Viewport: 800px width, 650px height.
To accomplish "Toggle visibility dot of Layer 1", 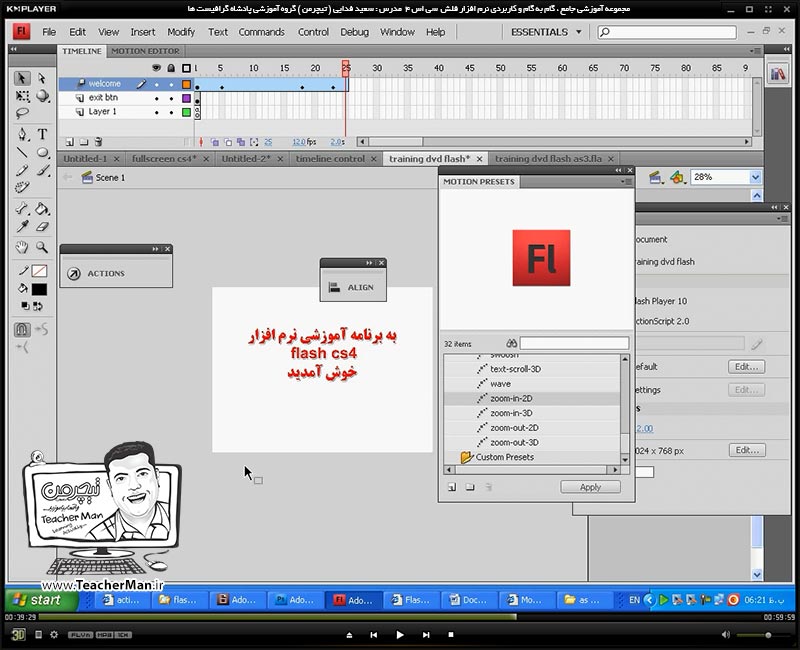I will pyautogui.click(x=157, y=112).
